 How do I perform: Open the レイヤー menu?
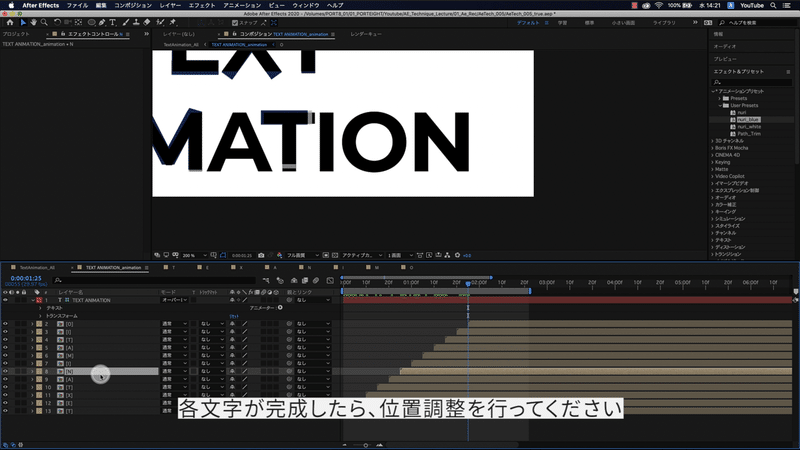tap(170, 5)
